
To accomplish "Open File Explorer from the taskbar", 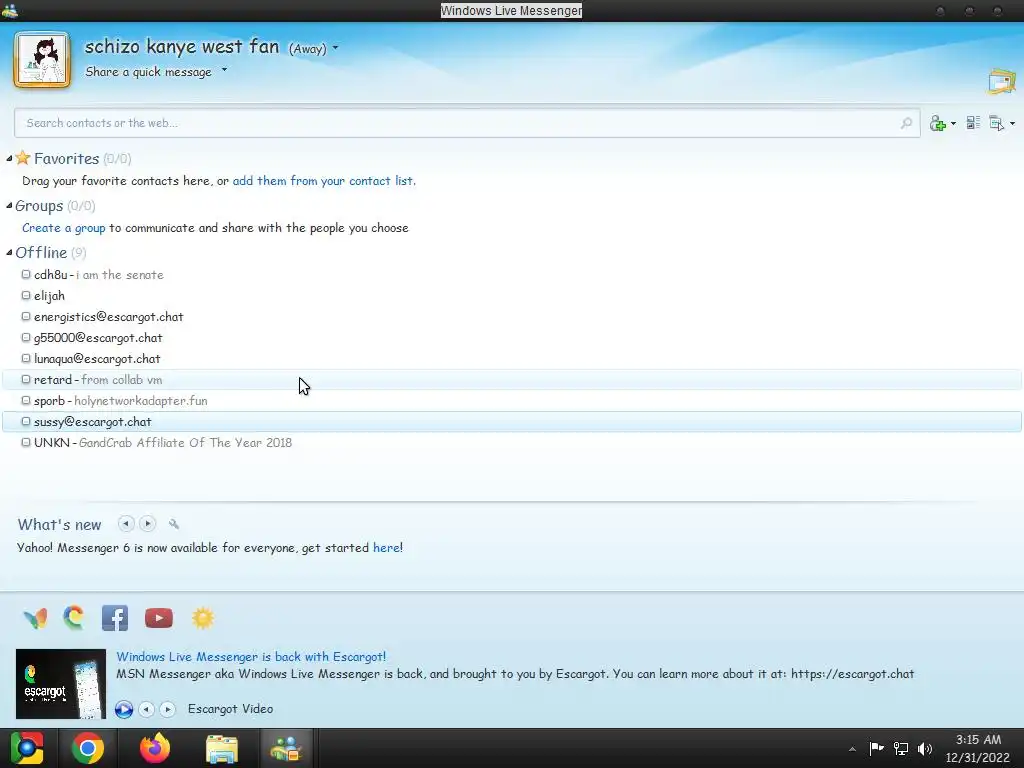I will click(222, 748).
